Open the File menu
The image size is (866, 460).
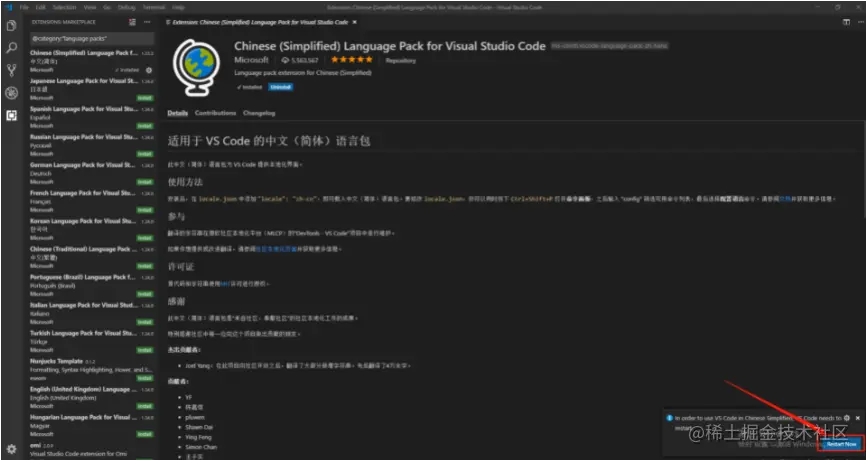pos(24,7)
